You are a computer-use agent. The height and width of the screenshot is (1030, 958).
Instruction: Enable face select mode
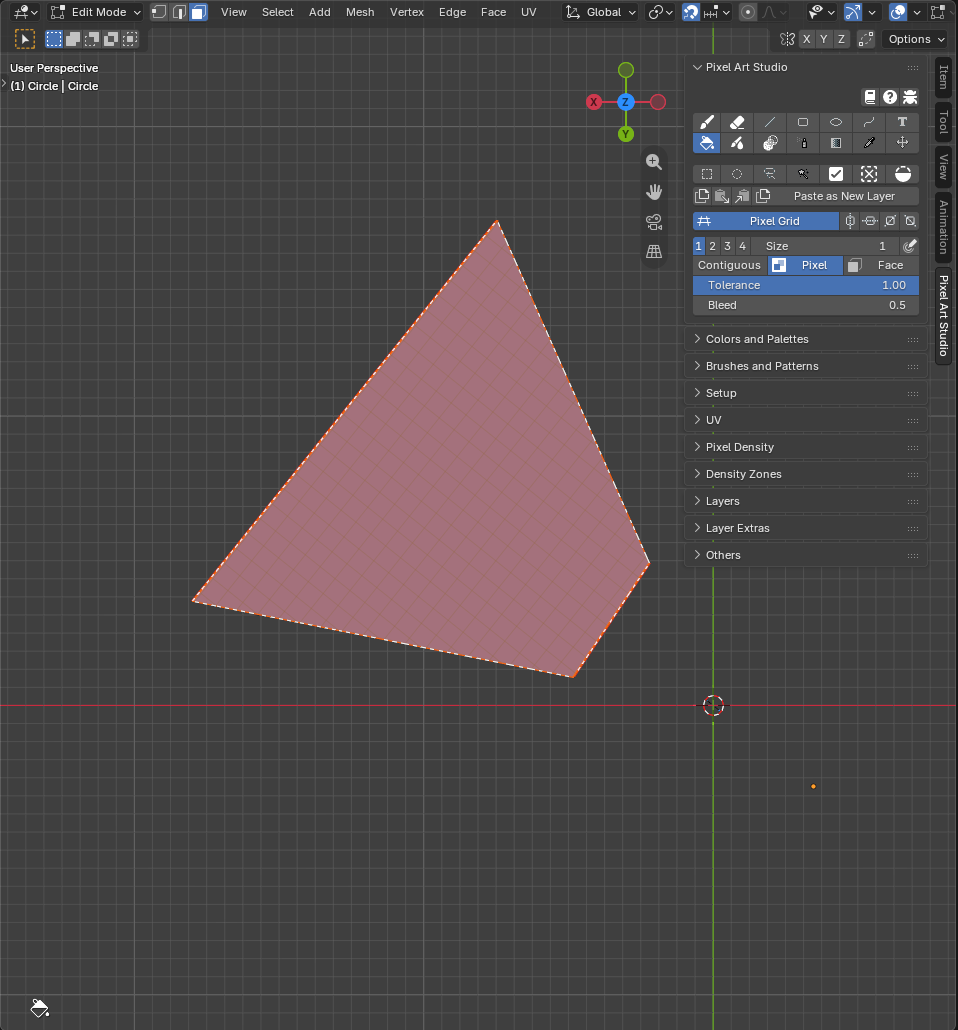click(x=198, y=12)
